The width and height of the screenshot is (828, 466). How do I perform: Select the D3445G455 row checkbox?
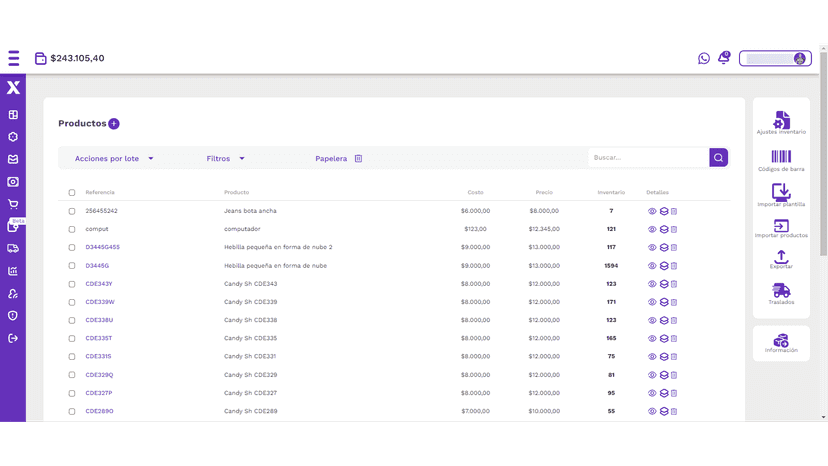72,247
